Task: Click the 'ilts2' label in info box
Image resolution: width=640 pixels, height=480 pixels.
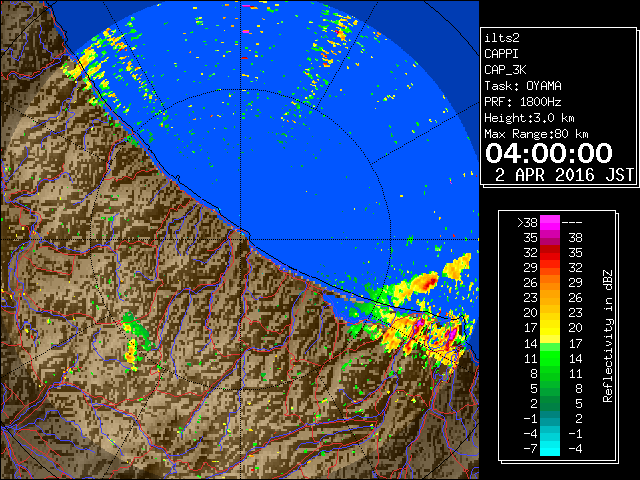Action: tap(502, 38)
